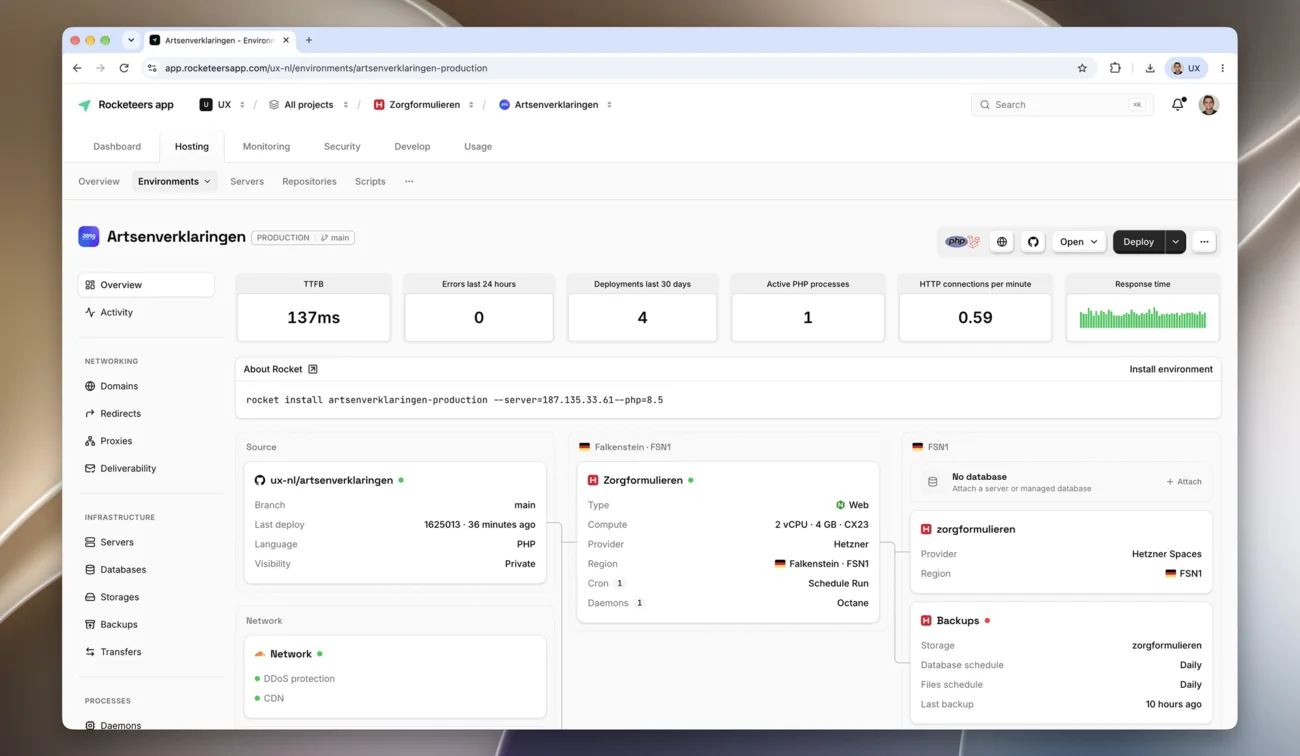Click the Response time chart
The width and height of the screenshot is (1300, 756).
(1143, 318)
